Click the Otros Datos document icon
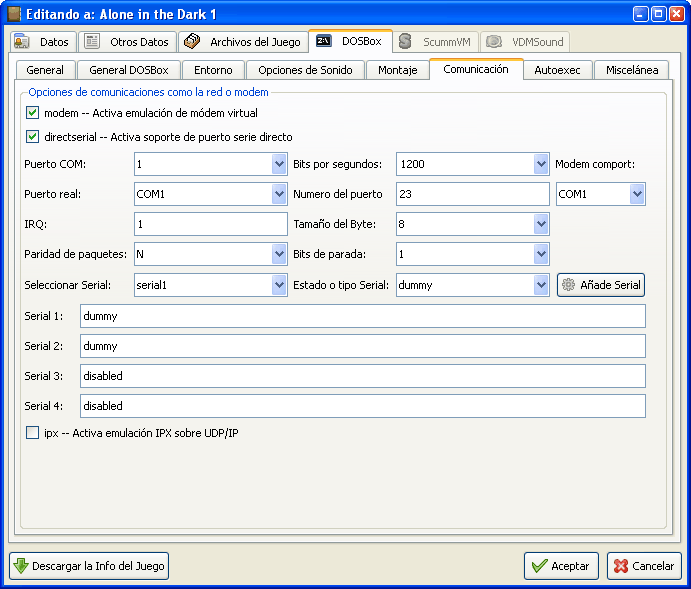This screenshot has height=589, width=691. tap(92, 41)
